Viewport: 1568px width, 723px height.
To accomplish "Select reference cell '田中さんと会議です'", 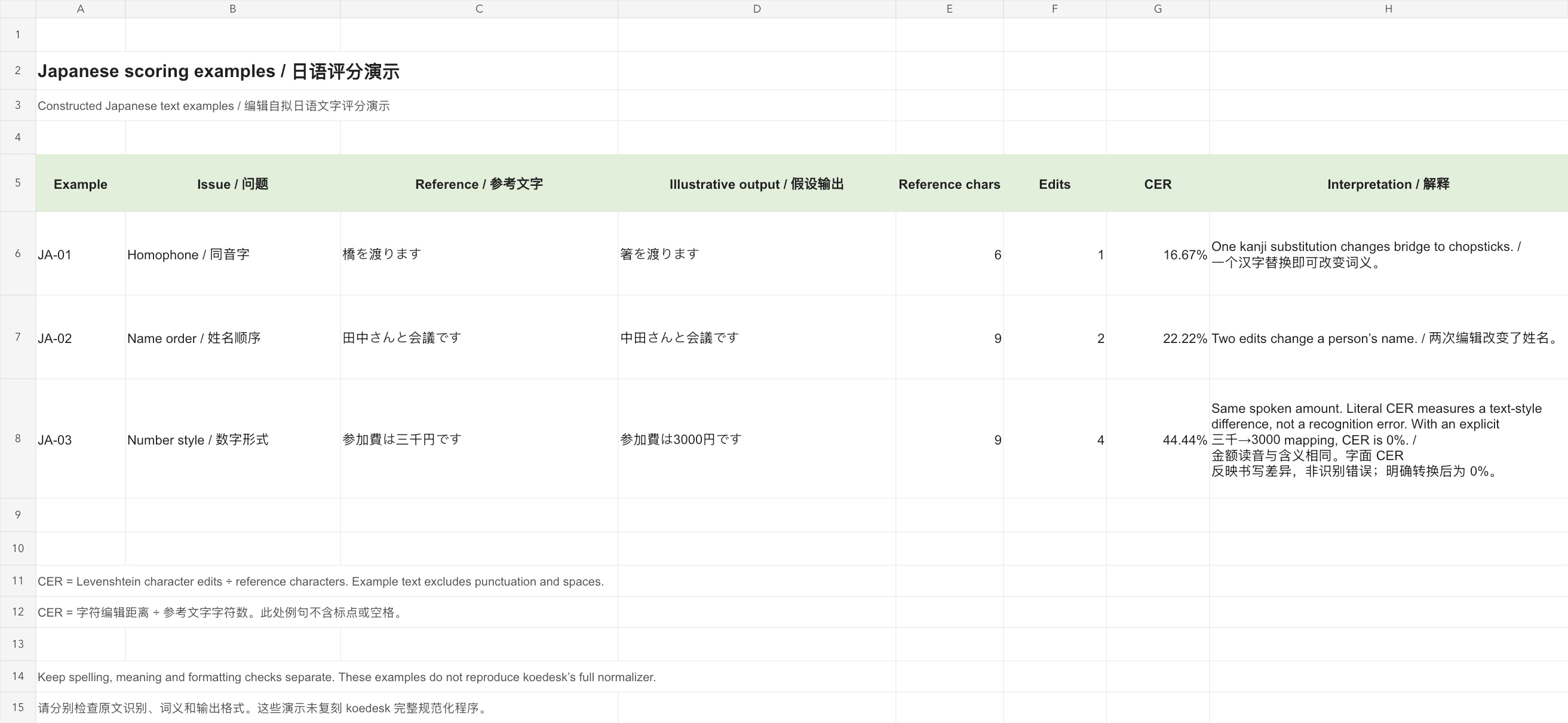I will pos(479,338).
